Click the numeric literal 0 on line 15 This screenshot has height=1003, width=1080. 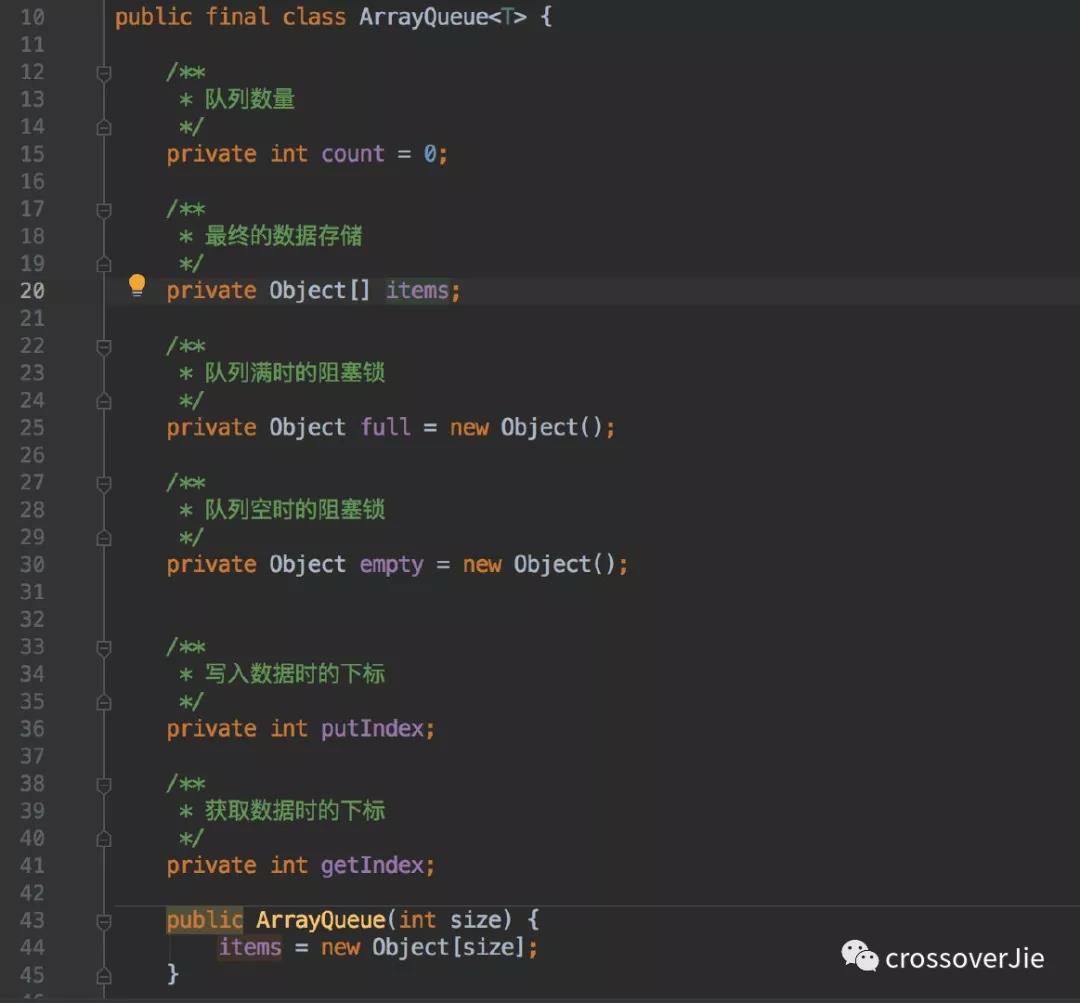click(x=430, y=154)
